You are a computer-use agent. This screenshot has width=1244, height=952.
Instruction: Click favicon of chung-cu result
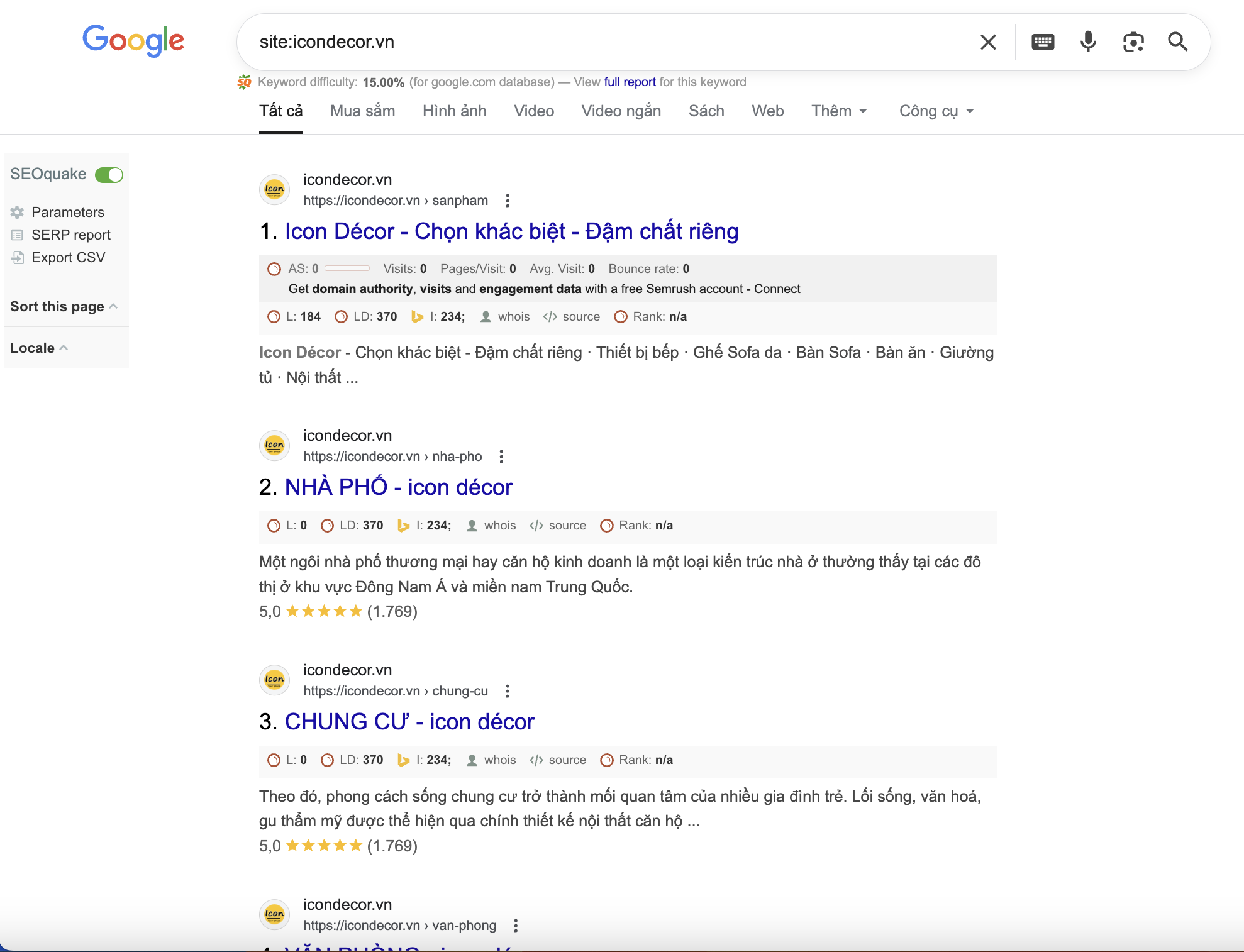pyautogui.click(x=274, y=680)
